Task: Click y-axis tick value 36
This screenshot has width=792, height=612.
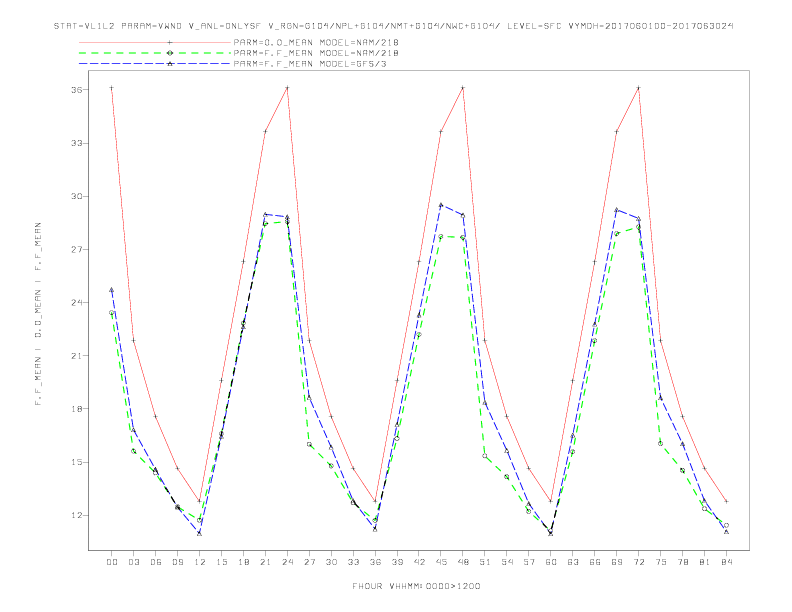Action: 77,90
